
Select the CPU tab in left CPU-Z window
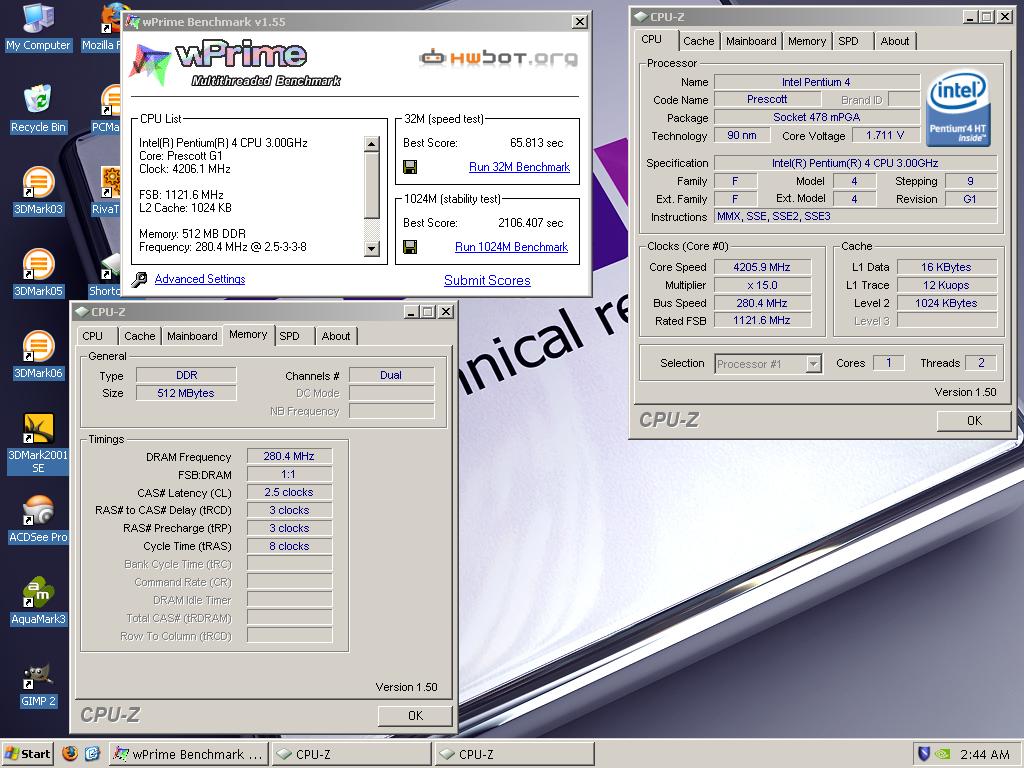click(93, 336)
